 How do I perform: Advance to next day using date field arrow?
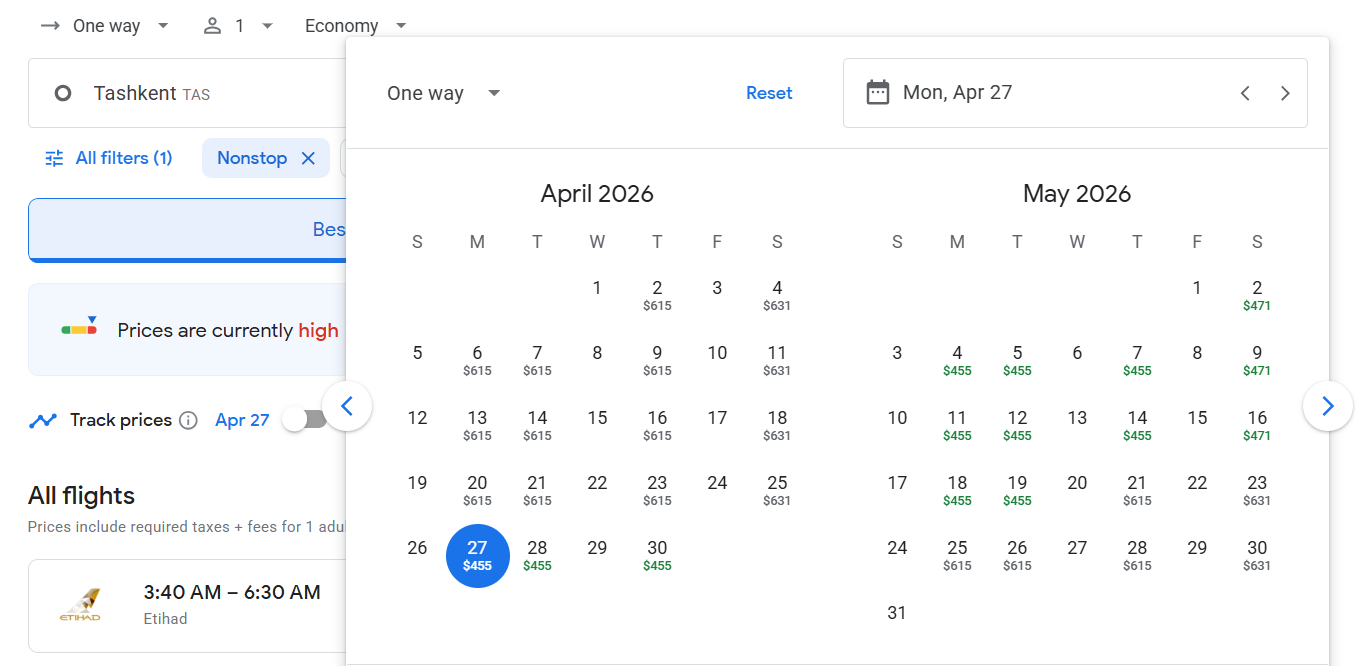1285,93
